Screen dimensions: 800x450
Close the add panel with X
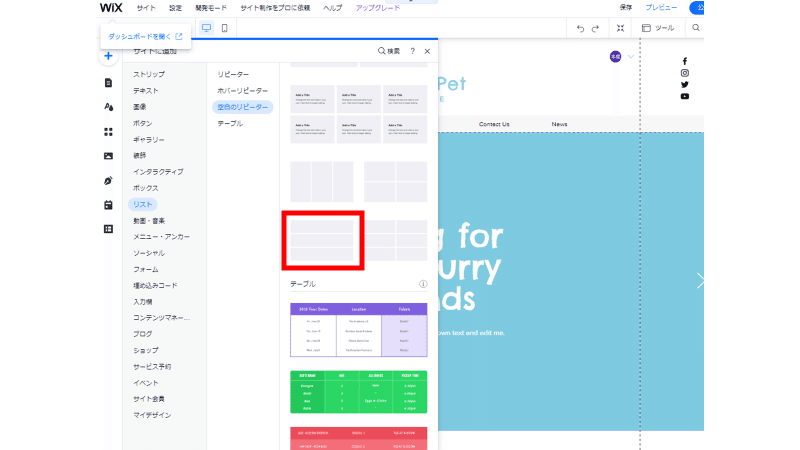tap(428, 51)
